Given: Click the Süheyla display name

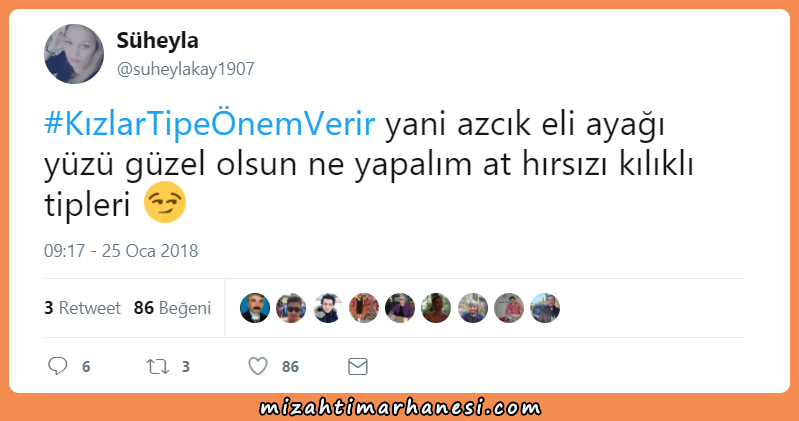Looking at the screenshot, I should tap(157, 40).
